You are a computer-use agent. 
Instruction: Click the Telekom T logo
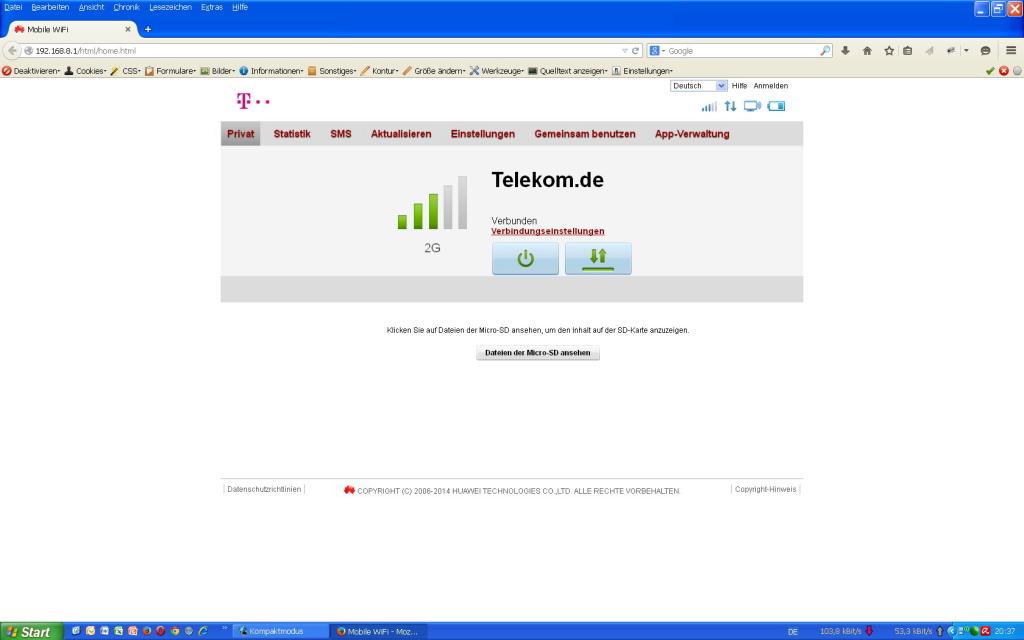point(253,101)
